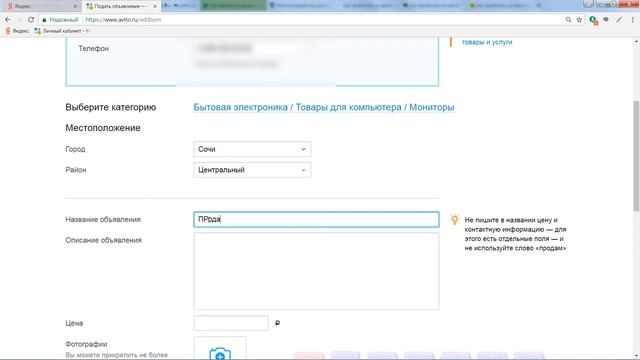Click the Описание объявления text area
Screen dimensions: 640x360
click(316, 271)
